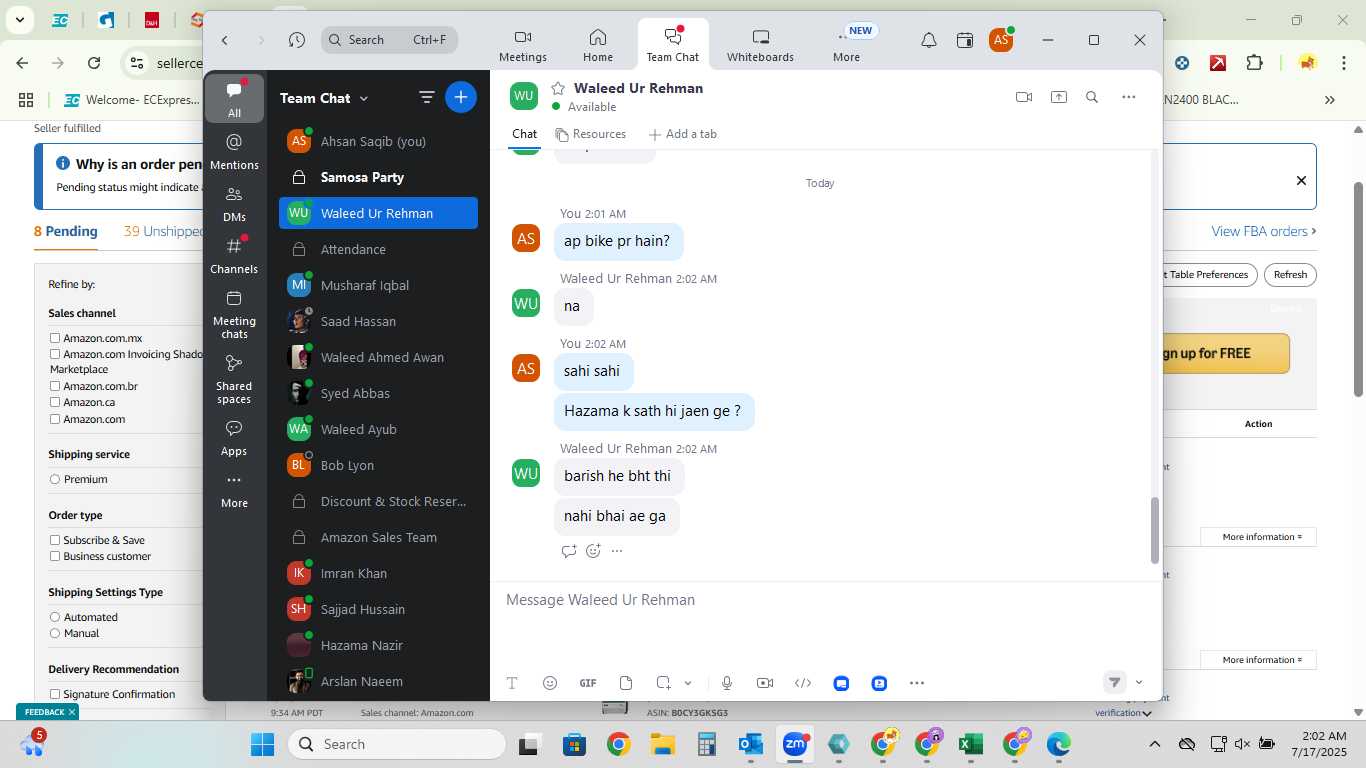Click Add a tab in chat
Viewport: 1366px width, 768px height.
coord(682,134)
